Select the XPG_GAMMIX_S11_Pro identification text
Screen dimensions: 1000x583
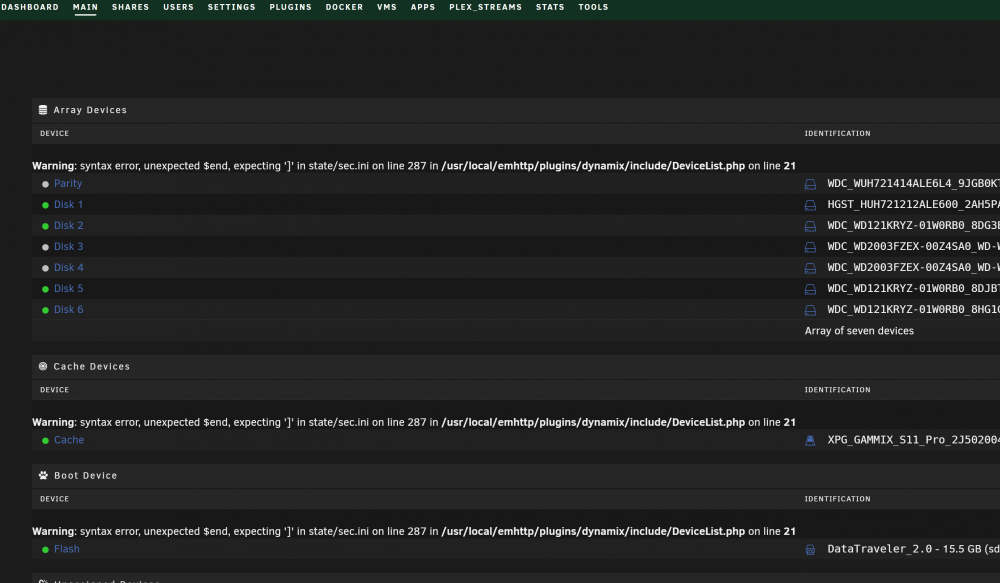[913, 439]
